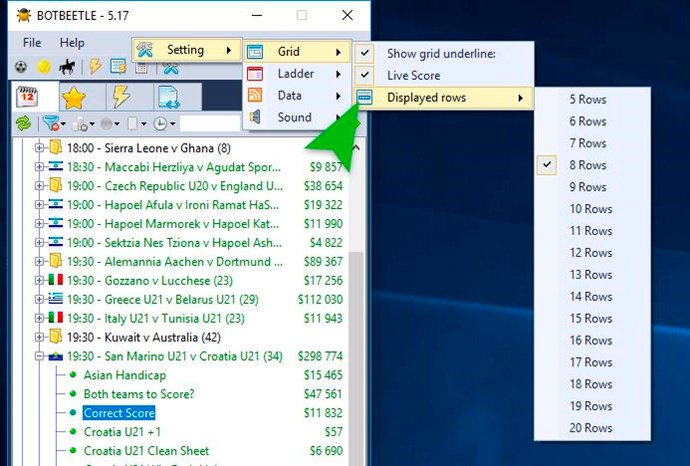Select 12 Rows option

(592, 253)
